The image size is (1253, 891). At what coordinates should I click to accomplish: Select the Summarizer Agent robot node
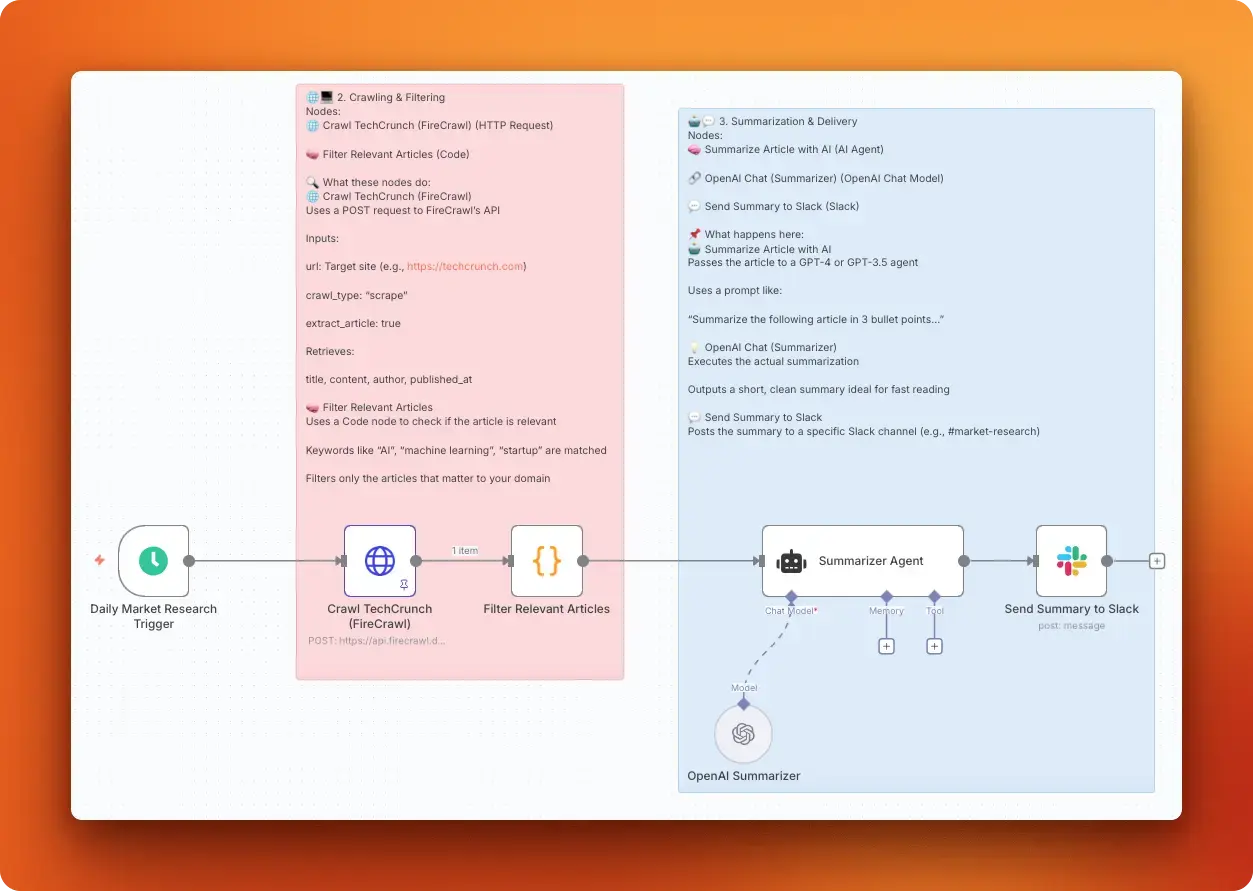[x=862, y=561]
